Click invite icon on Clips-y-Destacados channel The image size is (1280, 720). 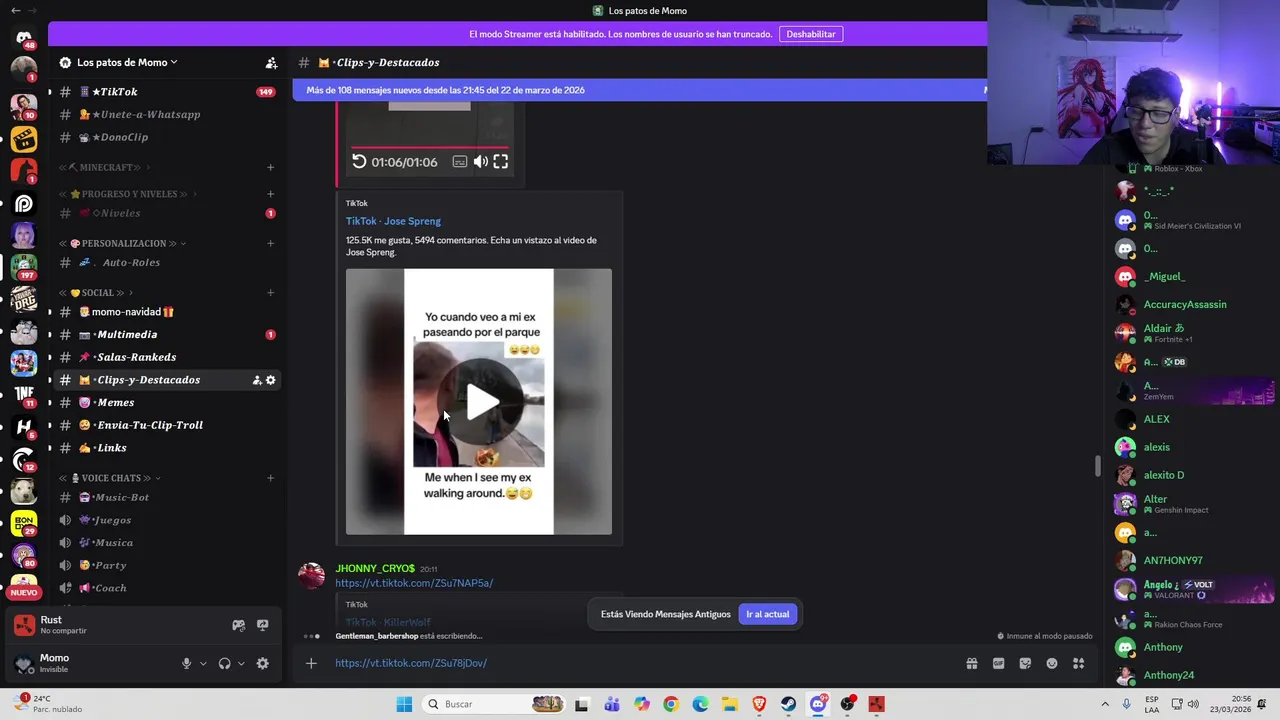257,380
